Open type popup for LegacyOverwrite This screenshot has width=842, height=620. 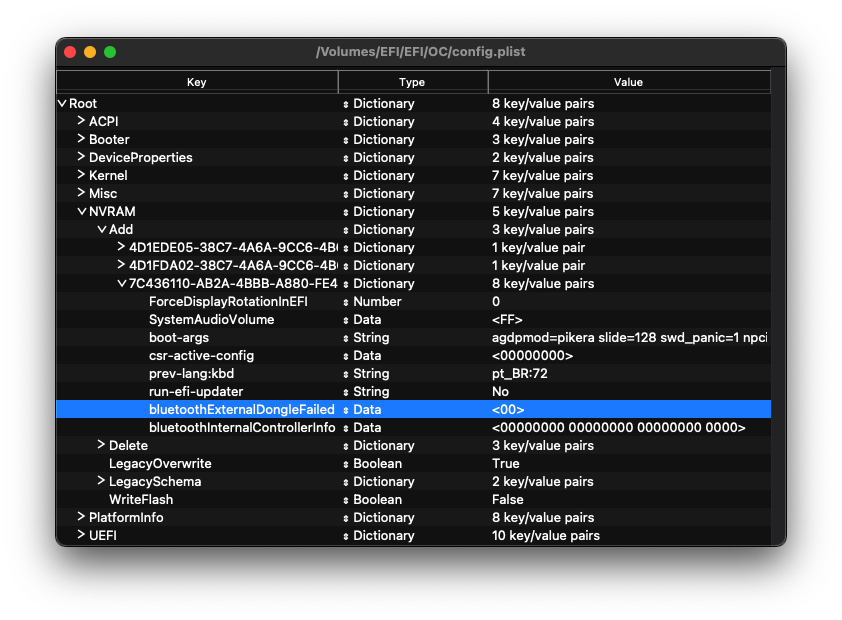[x=346, y=464]
